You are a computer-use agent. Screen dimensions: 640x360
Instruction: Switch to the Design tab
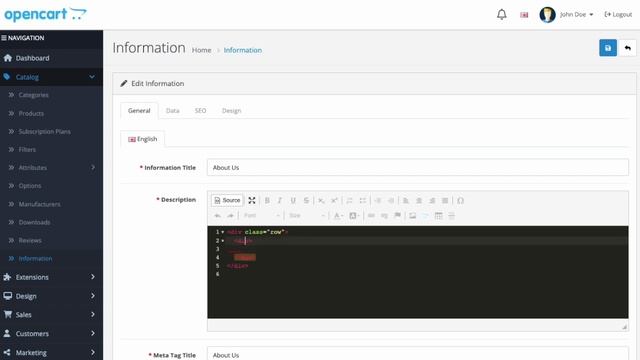pos(231,111)
